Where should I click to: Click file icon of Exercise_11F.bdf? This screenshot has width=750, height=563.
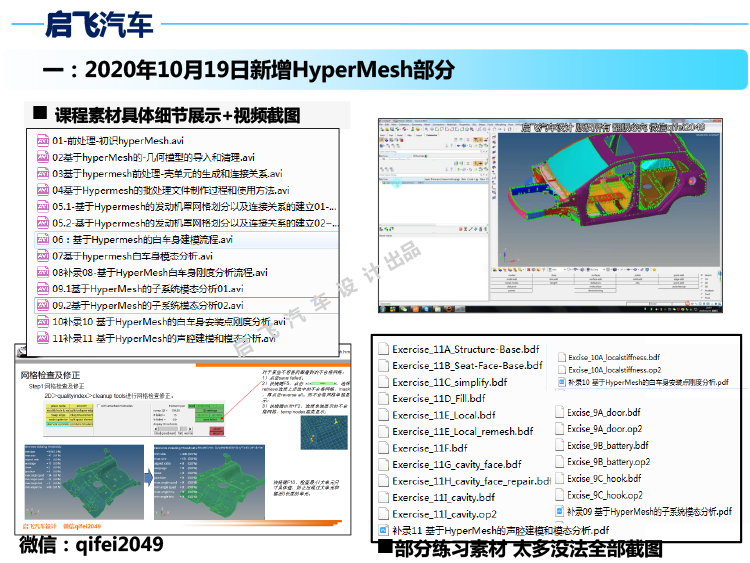(x=383, y=448)
